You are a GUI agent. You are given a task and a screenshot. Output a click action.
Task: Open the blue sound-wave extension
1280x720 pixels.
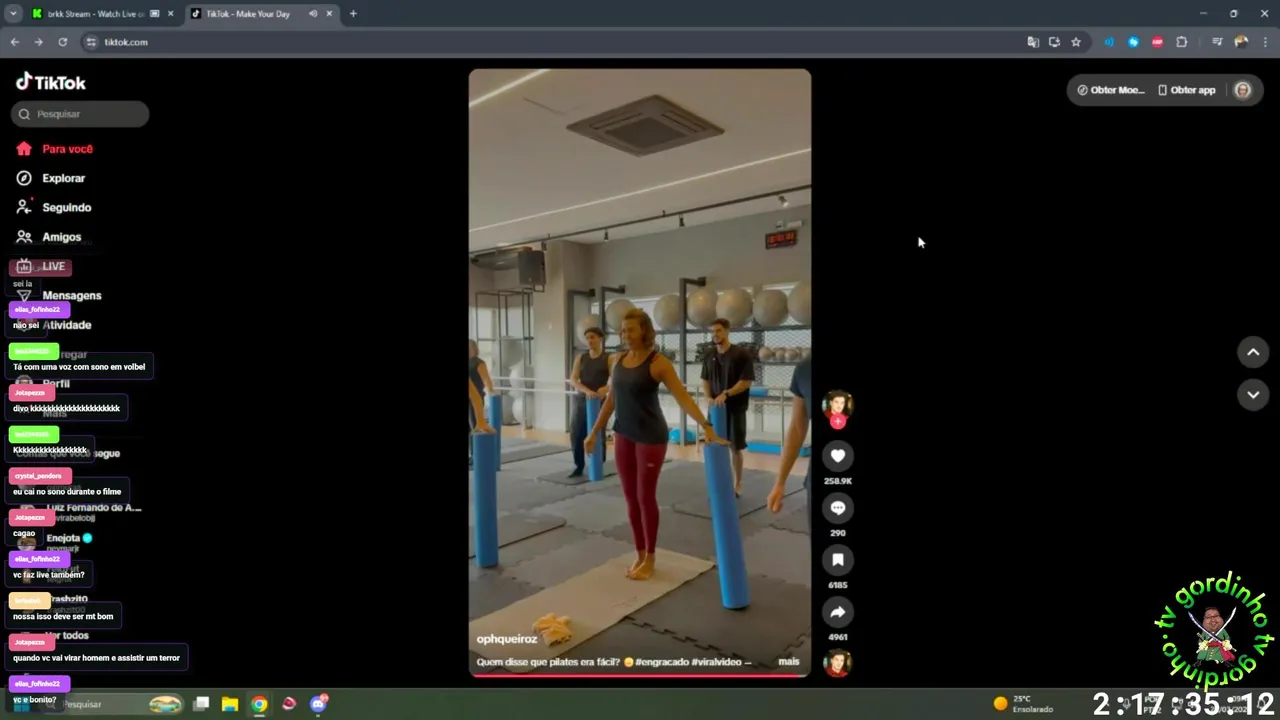click(x=1109, y=42)
